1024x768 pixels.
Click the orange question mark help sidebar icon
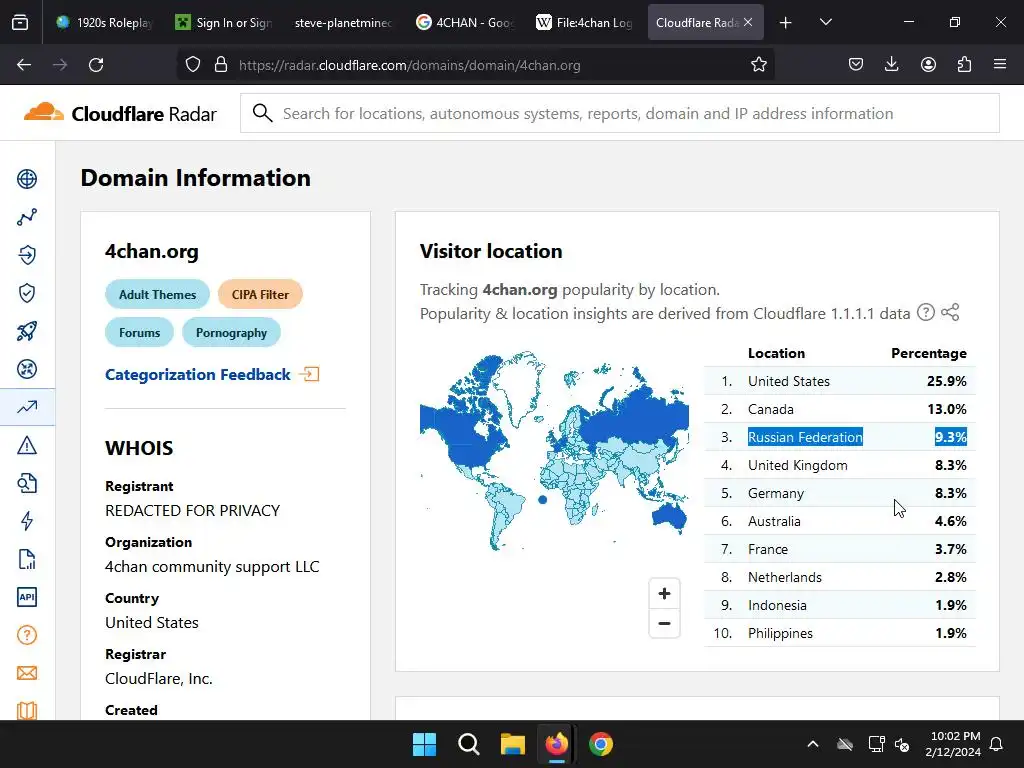coord(27,635)
